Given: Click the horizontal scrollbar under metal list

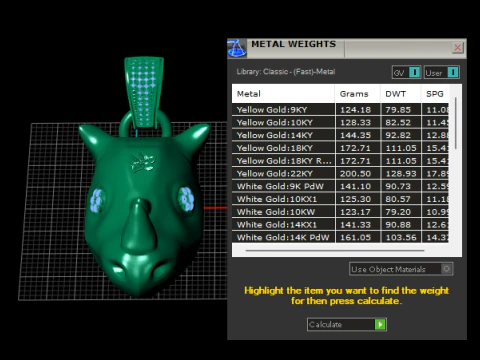Looking at the screenshot, I should click(335, 250).
